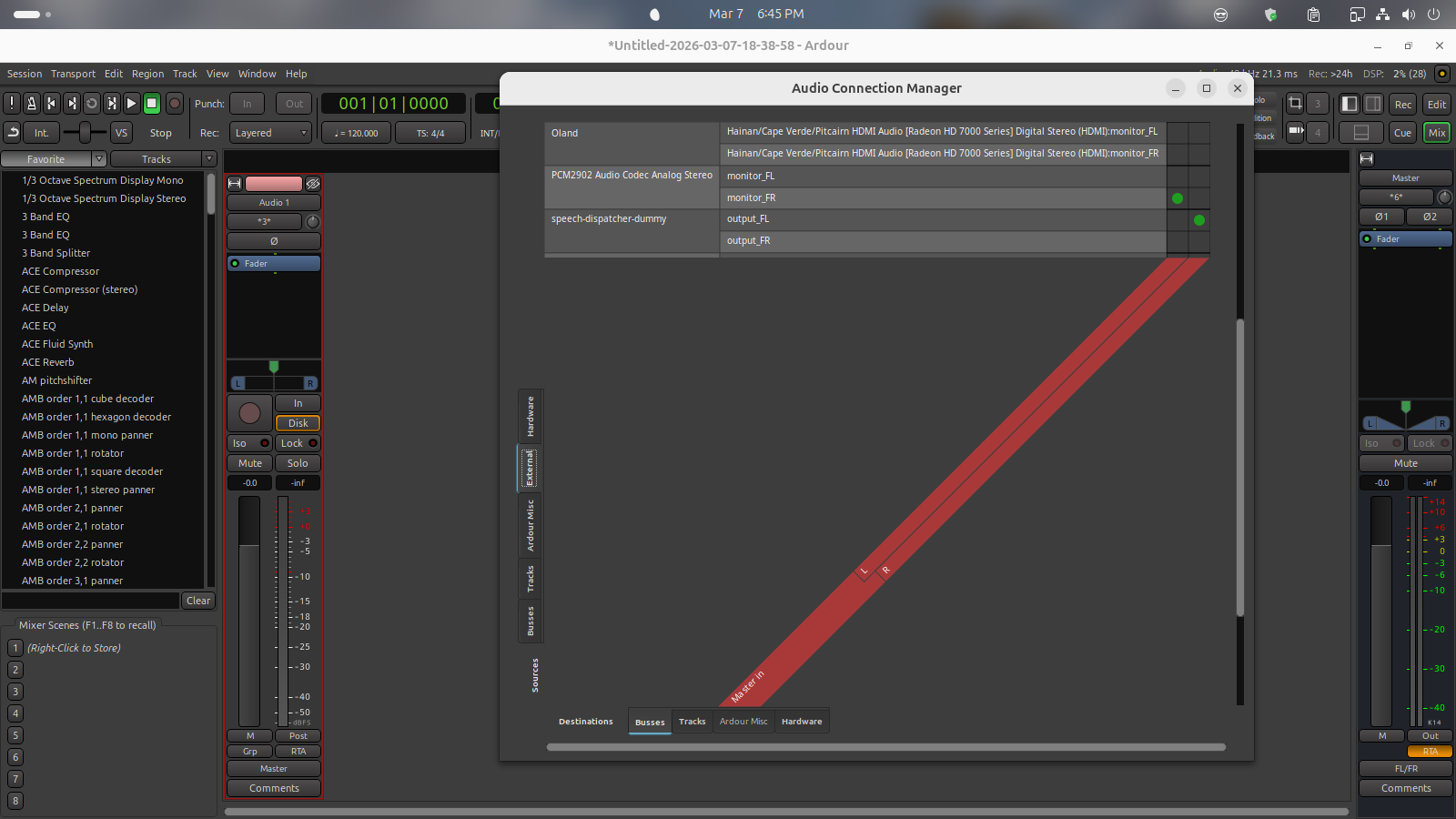Toggle Solo on the Audio 1 strip
Screen dimensions: 1456x819
pyautogui.click(x=298, y=463)
